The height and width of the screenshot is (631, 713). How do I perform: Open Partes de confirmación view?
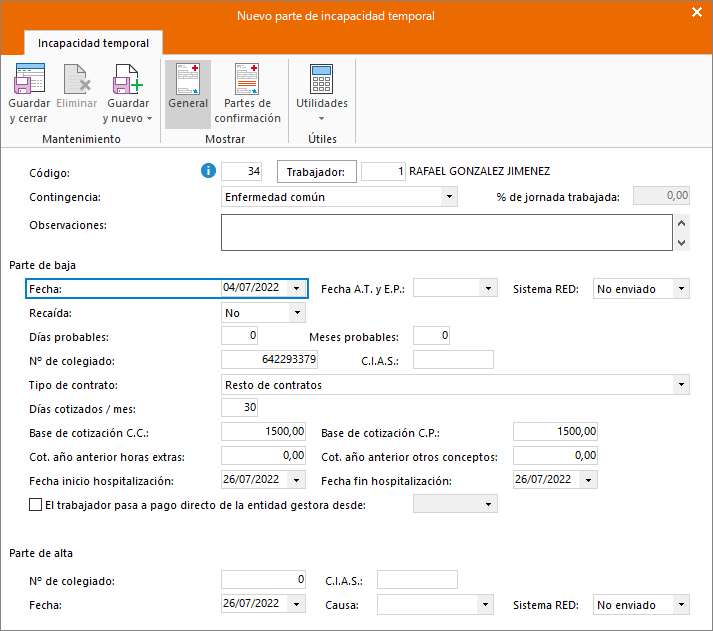(x=247, y=78)
